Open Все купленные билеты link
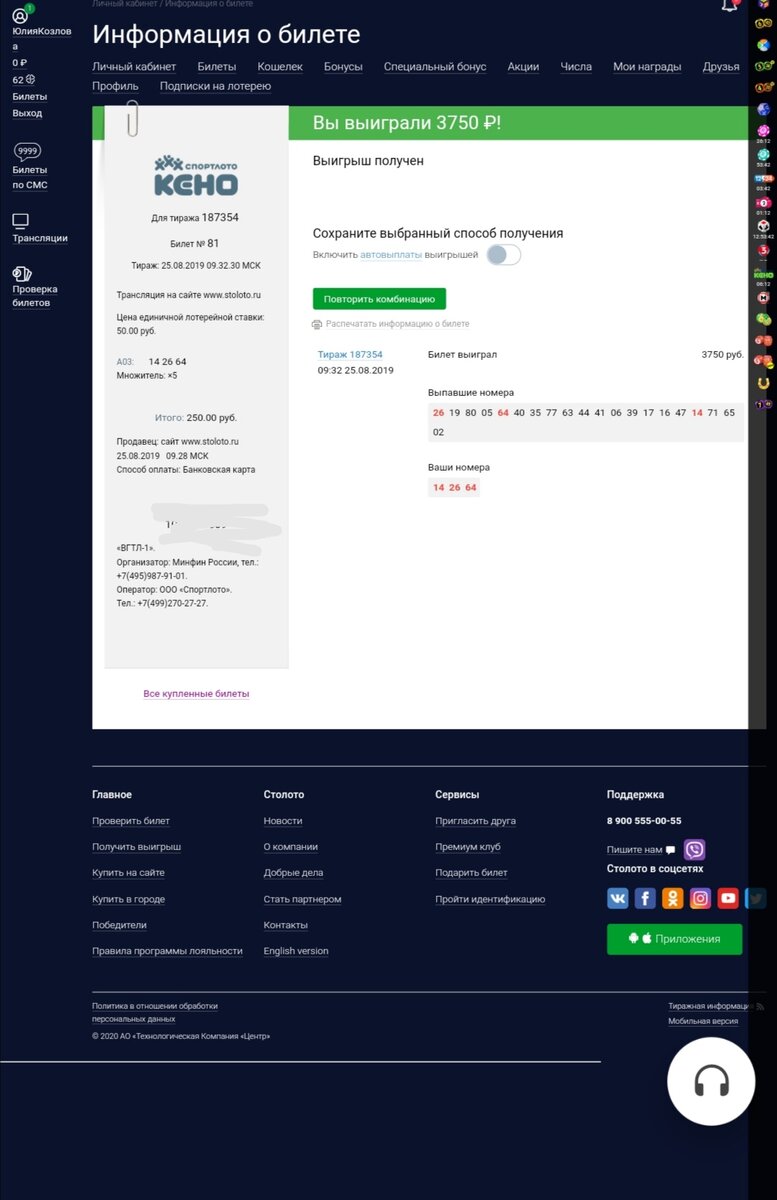The image size is (777, 1200). [x=196, y=694]
